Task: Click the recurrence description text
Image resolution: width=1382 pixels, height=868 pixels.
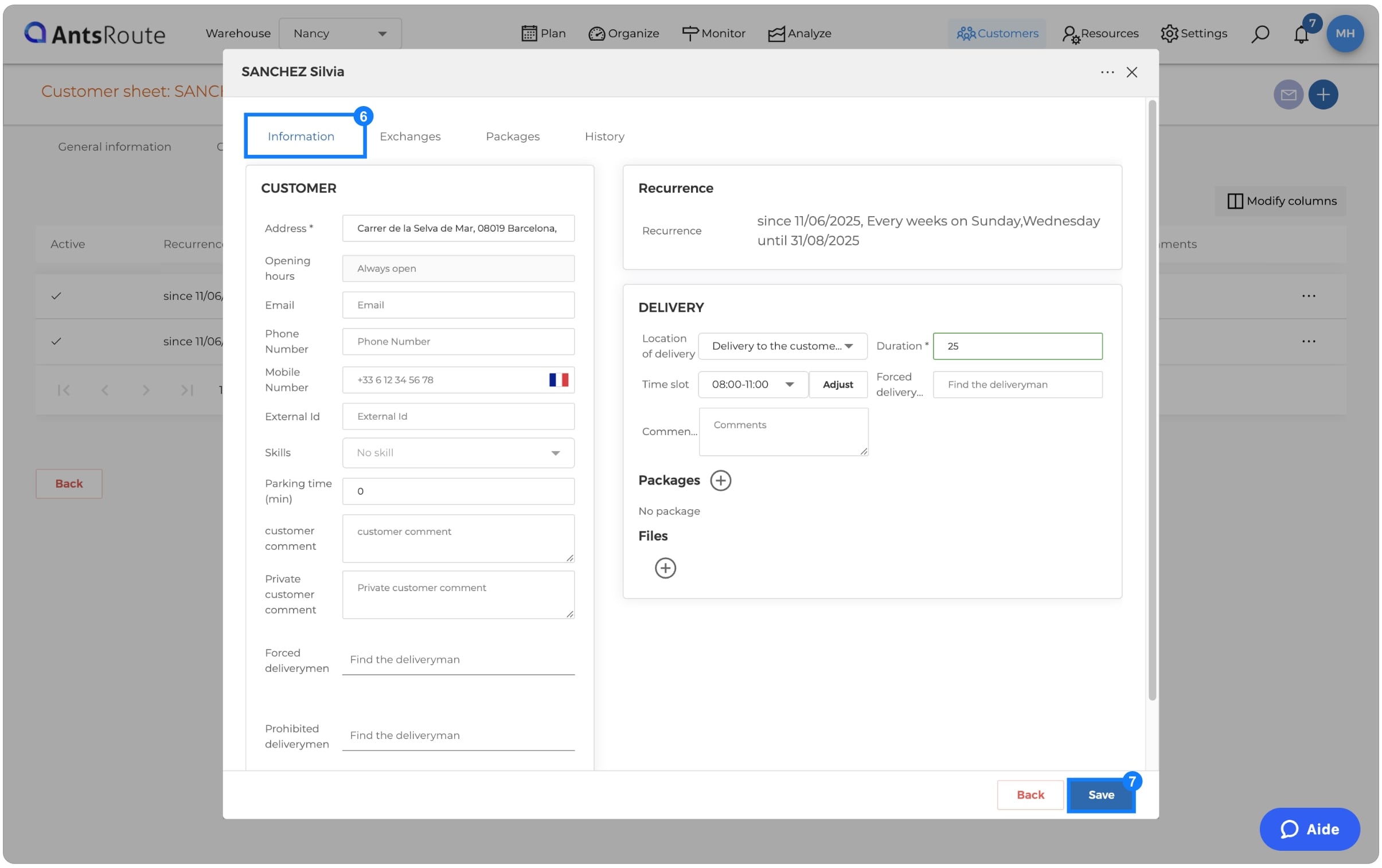Action: point(928,230)
